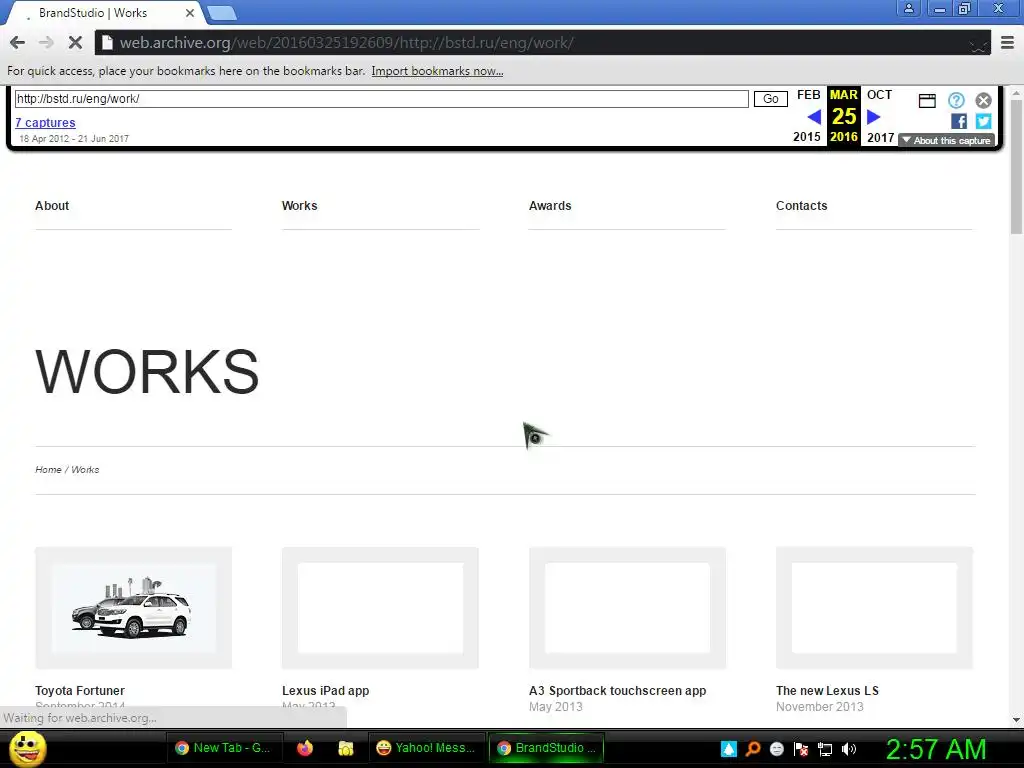1024x768 pixels.
Task: Open the 7 captures link
Action: coord(45,123)
